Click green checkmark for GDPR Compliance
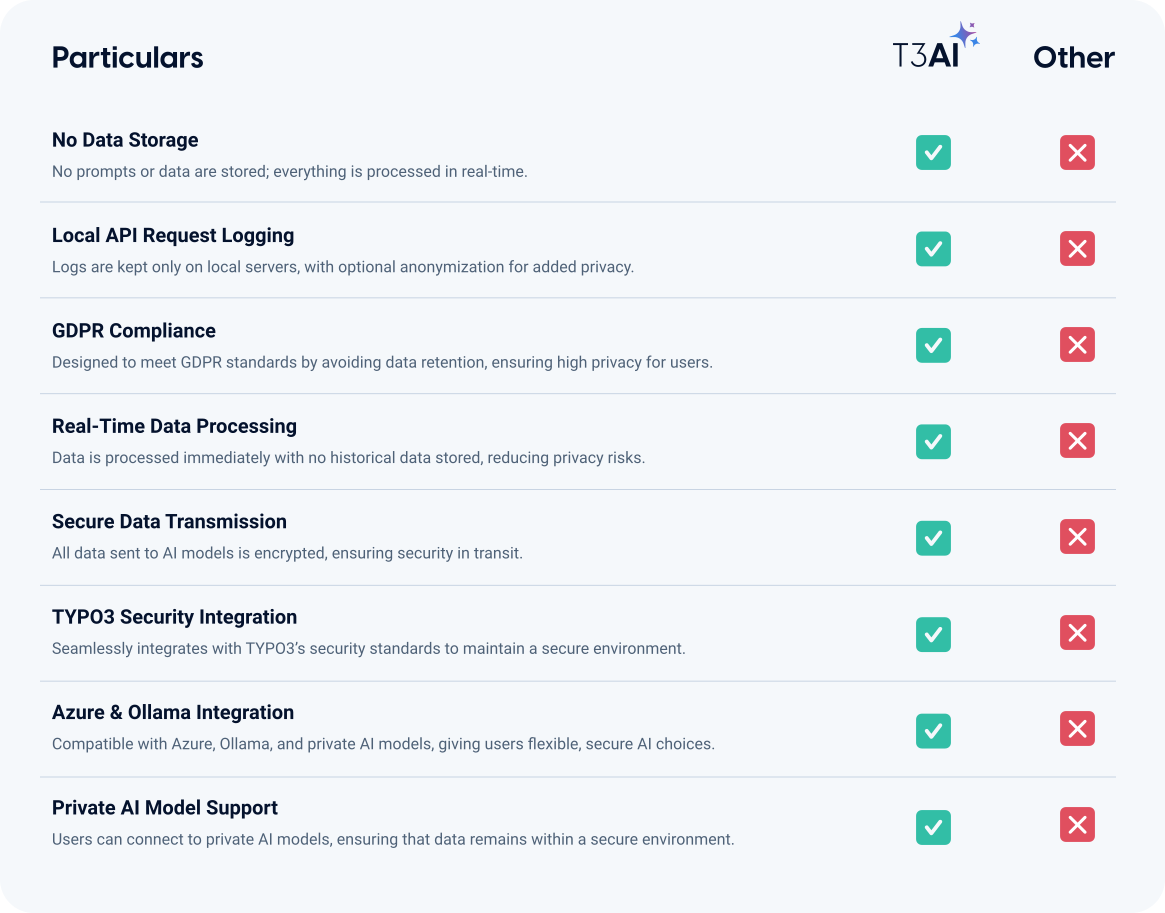Screen dimensions: 1165x913 tap(933, 345)
